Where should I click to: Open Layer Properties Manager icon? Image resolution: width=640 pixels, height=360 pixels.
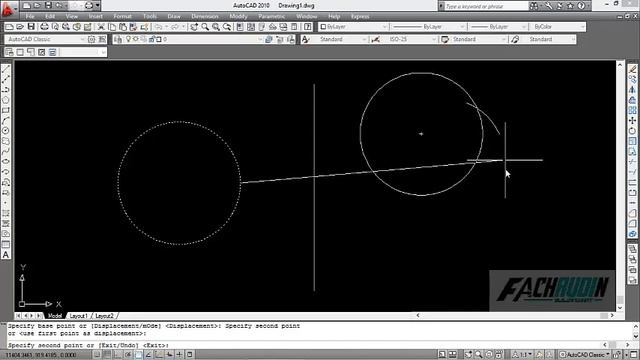point(118,39)
